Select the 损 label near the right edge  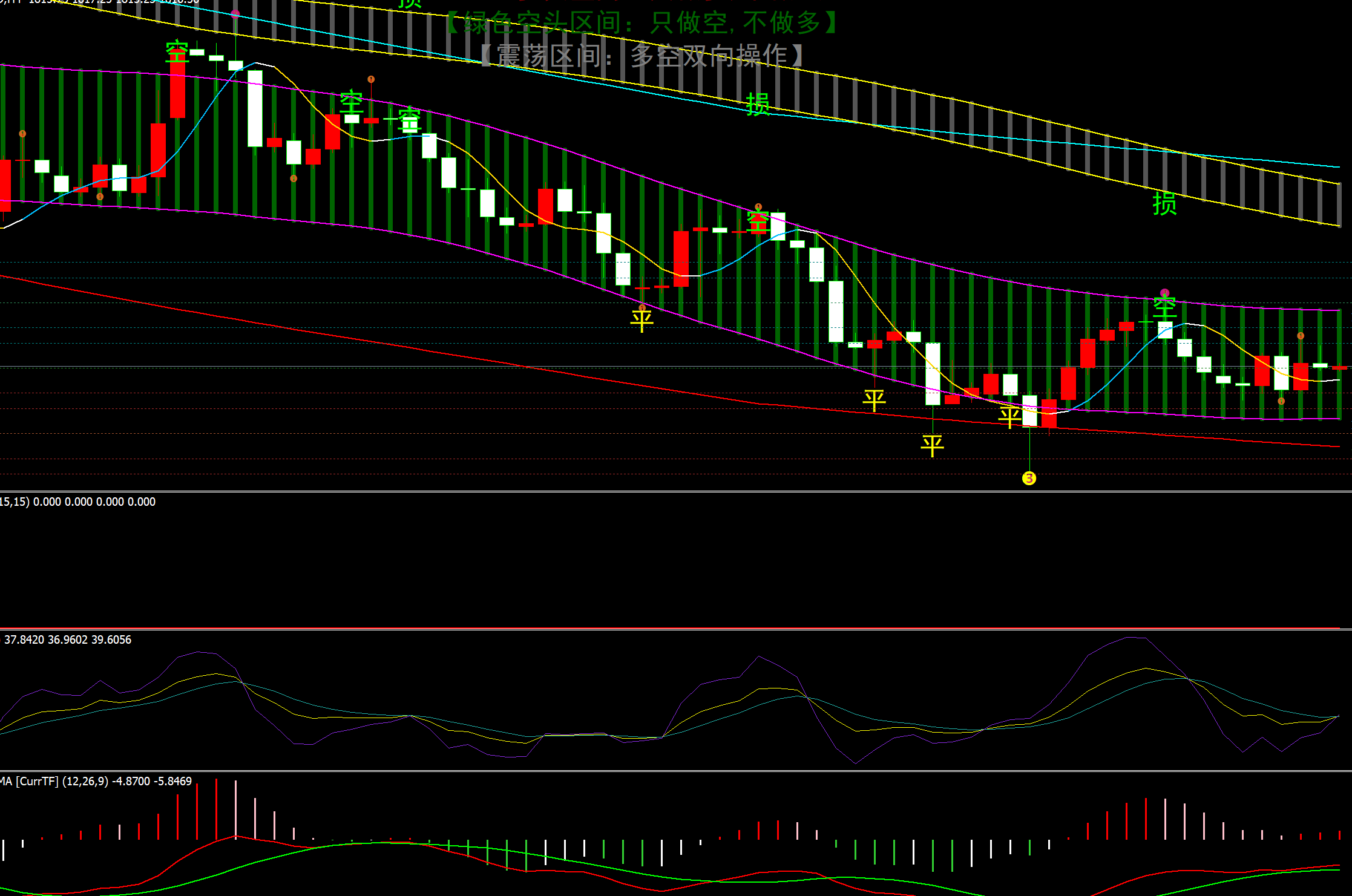coord(1164,204)
